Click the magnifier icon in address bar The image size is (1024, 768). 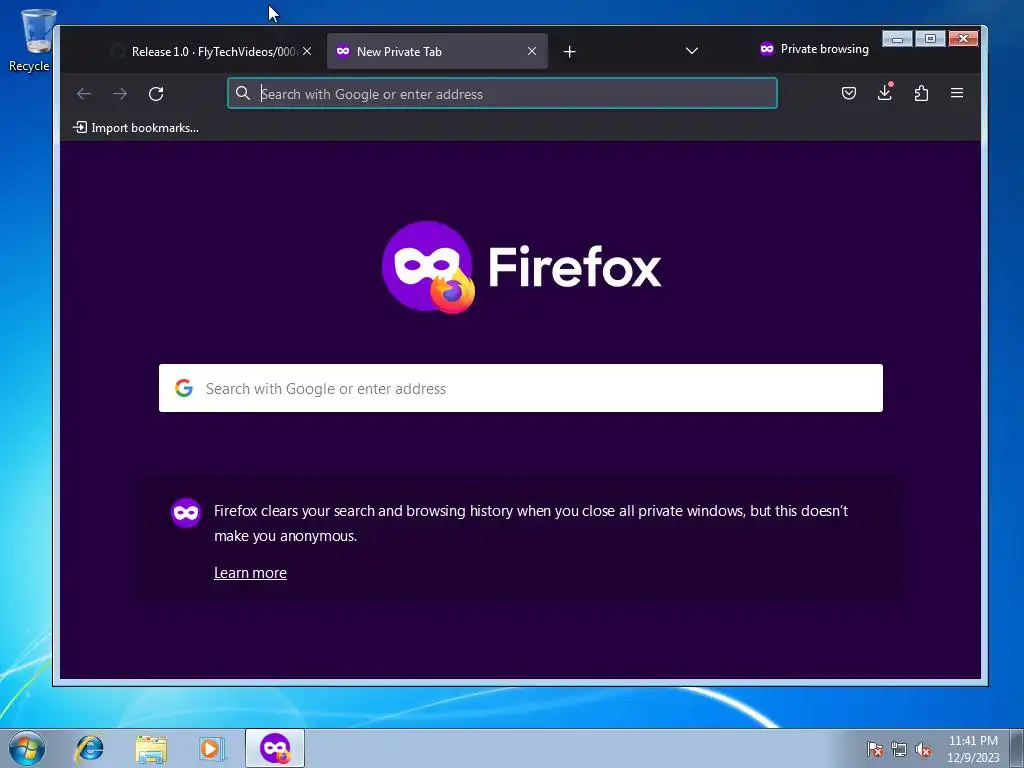click(243, 93)
